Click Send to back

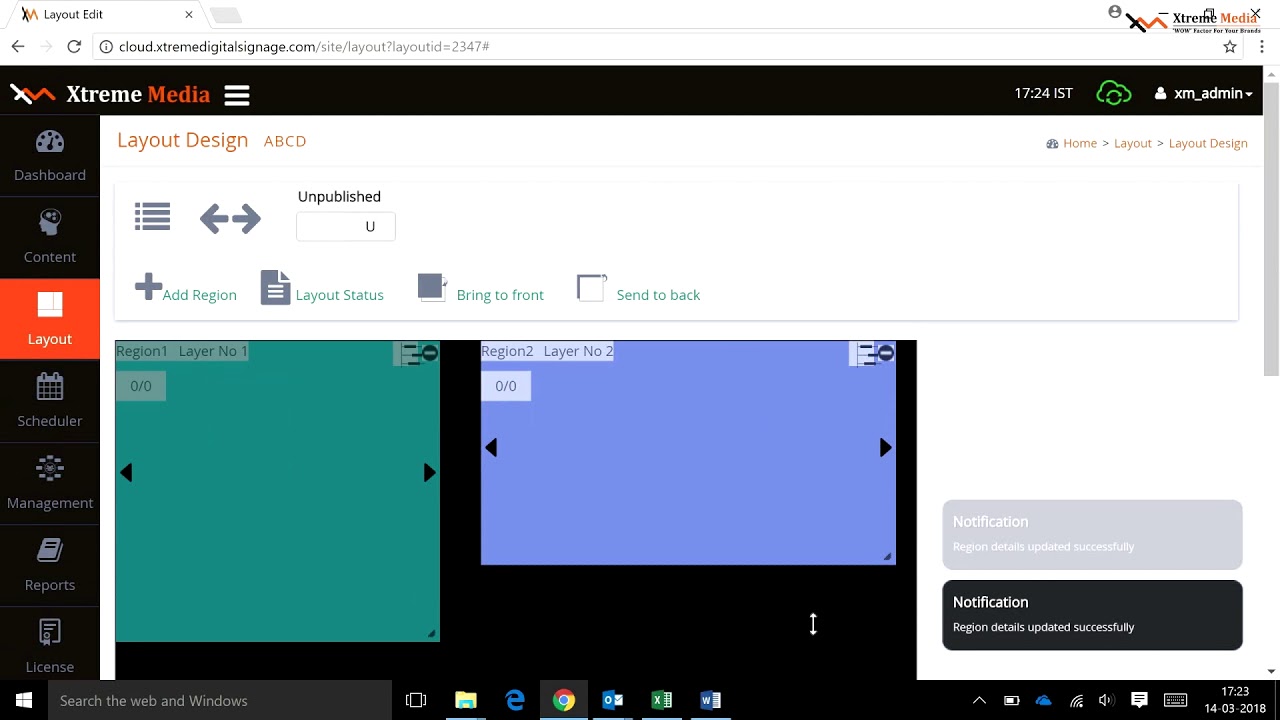(x=639, y=290)
